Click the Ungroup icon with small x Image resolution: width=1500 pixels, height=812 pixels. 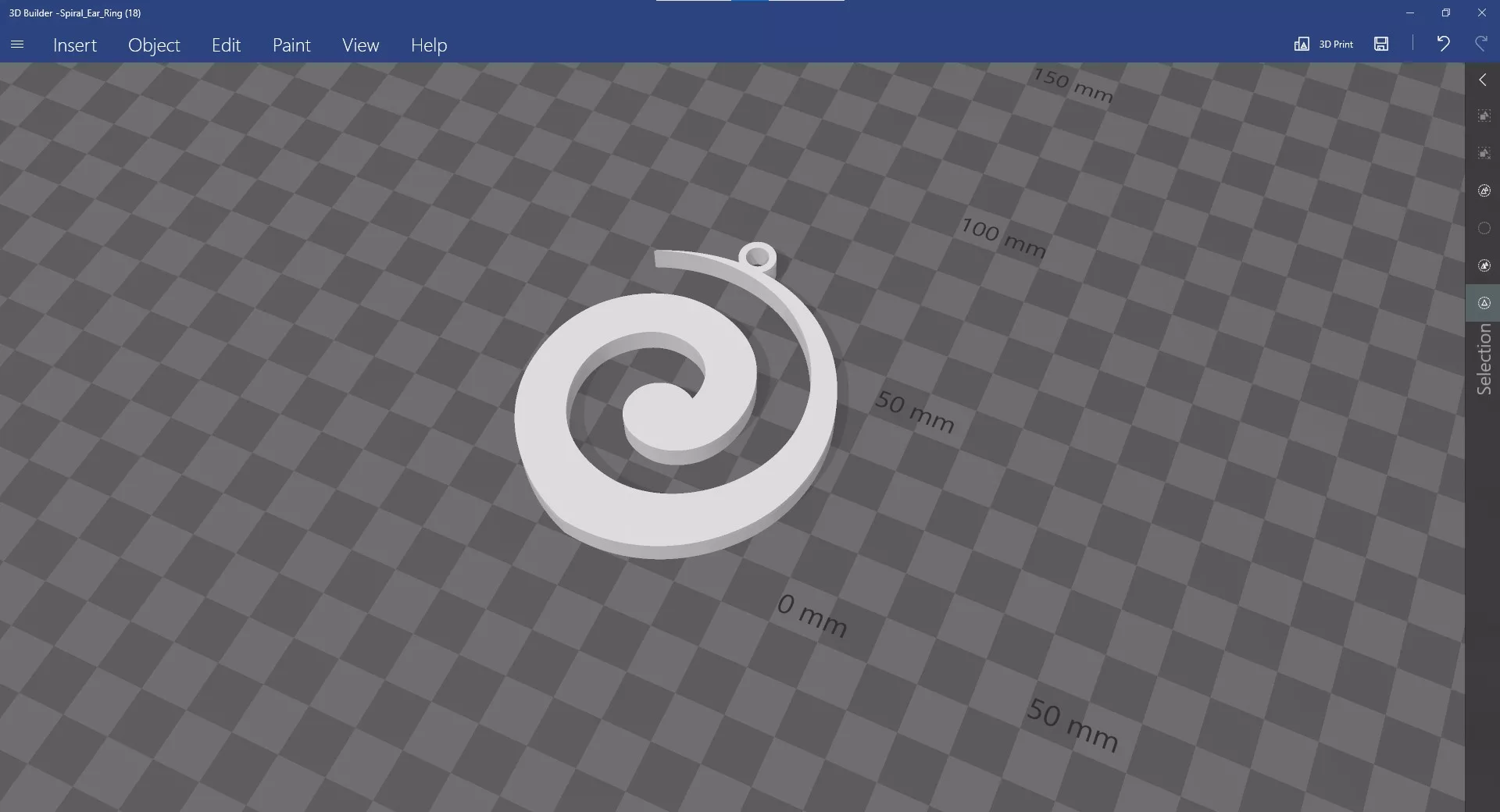[x=1484, y=154]
